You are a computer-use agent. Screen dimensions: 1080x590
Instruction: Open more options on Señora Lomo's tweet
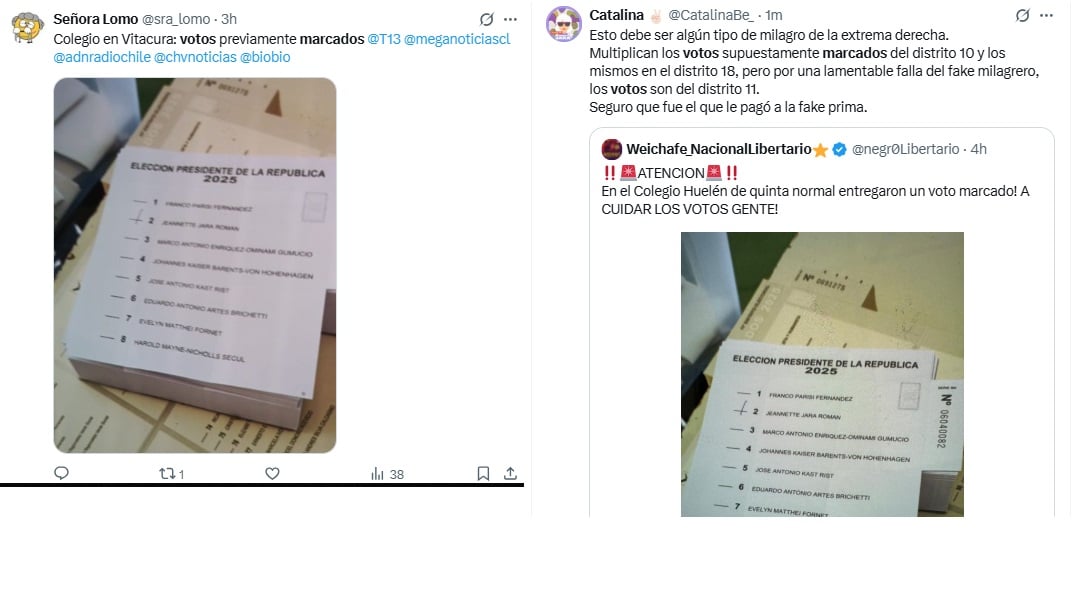(x=510, y=19)
